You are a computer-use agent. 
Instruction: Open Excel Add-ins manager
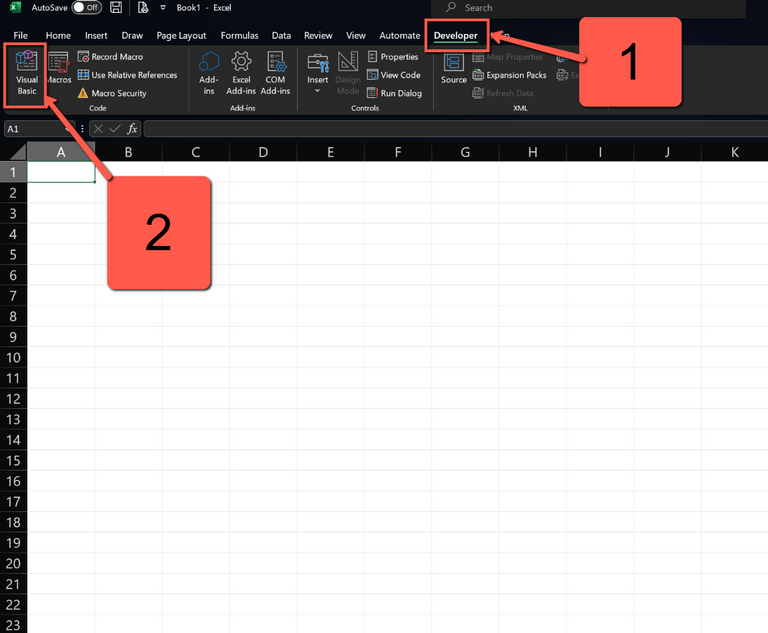(x=241, y=73)
